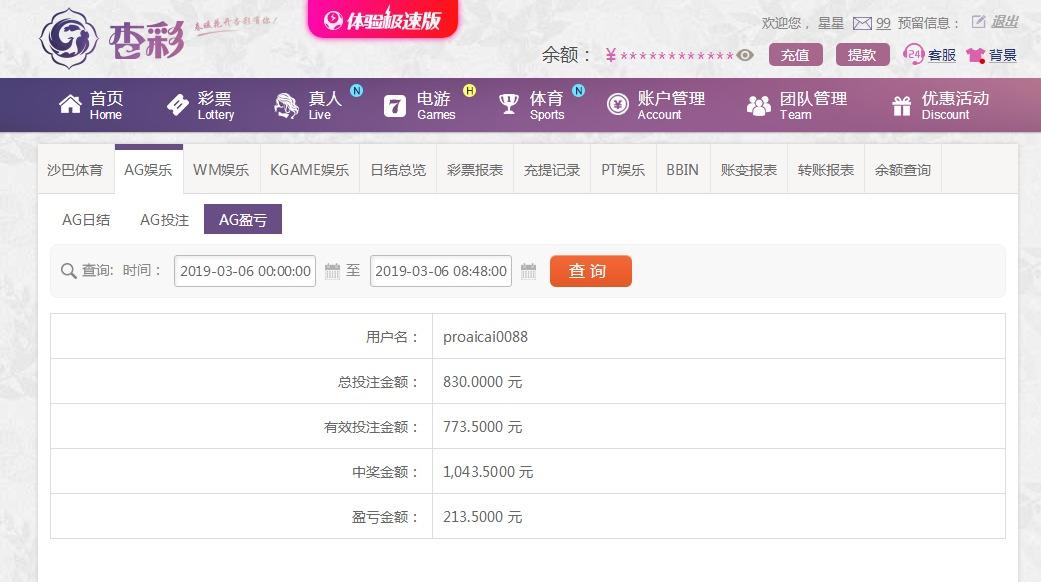Select the AG投注 sub-tab
Screen dimensions: 1041x582
[165, 220]
